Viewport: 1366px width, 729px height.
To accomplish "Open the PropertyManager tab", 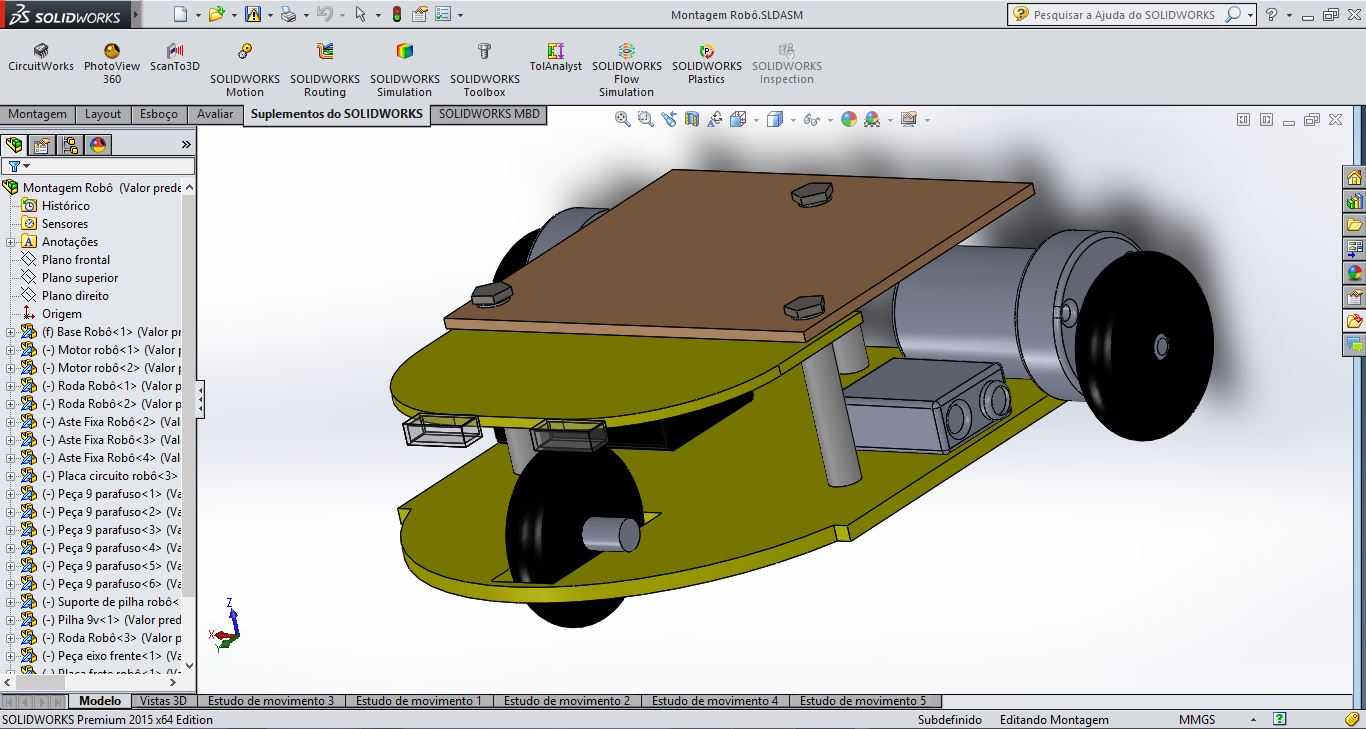I will coord(42,145).
